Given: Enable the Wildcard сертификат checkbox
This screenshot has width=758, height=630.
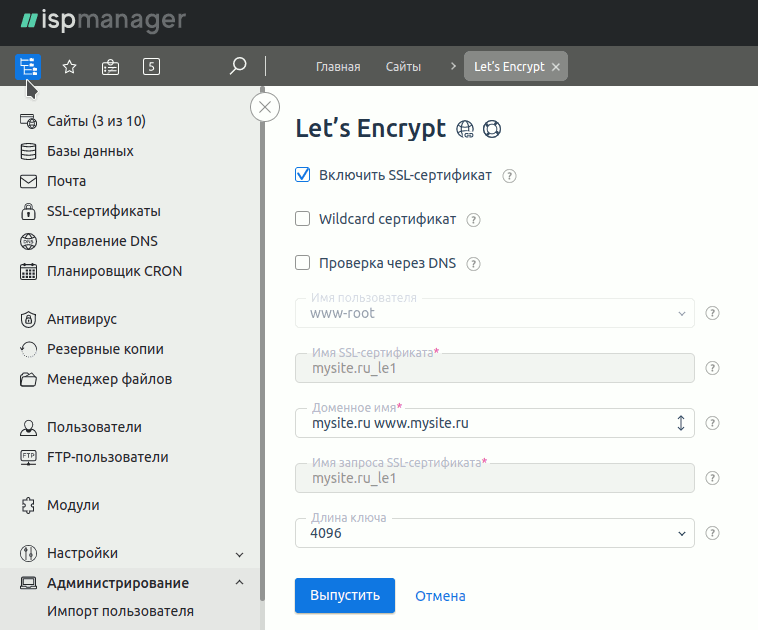Looking at the screenshot, I should tap(303, 219).
